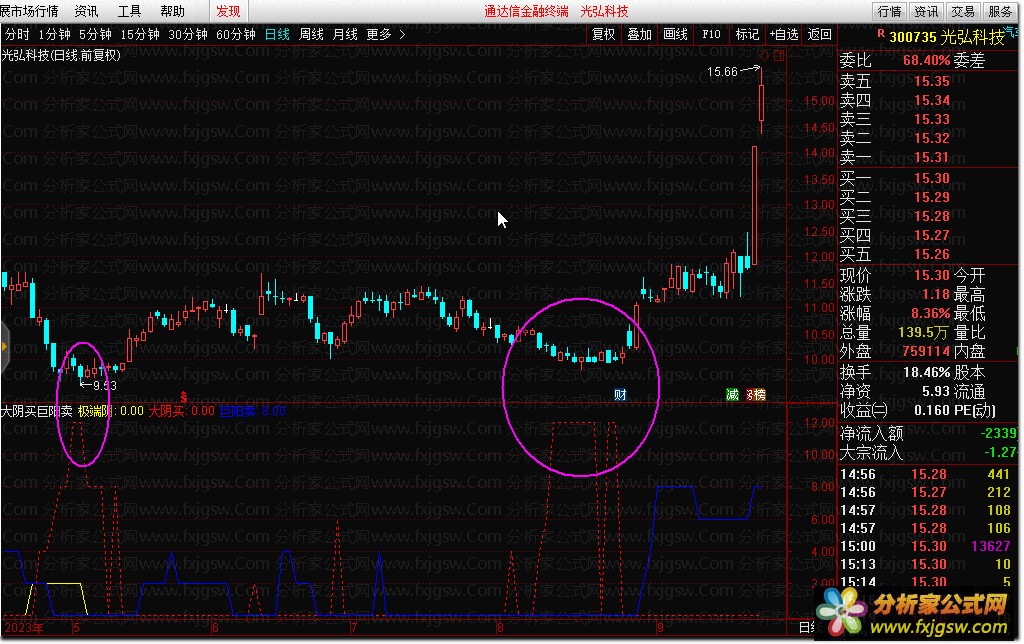Click the 外盘 value 759114

(x=926, y=351)
